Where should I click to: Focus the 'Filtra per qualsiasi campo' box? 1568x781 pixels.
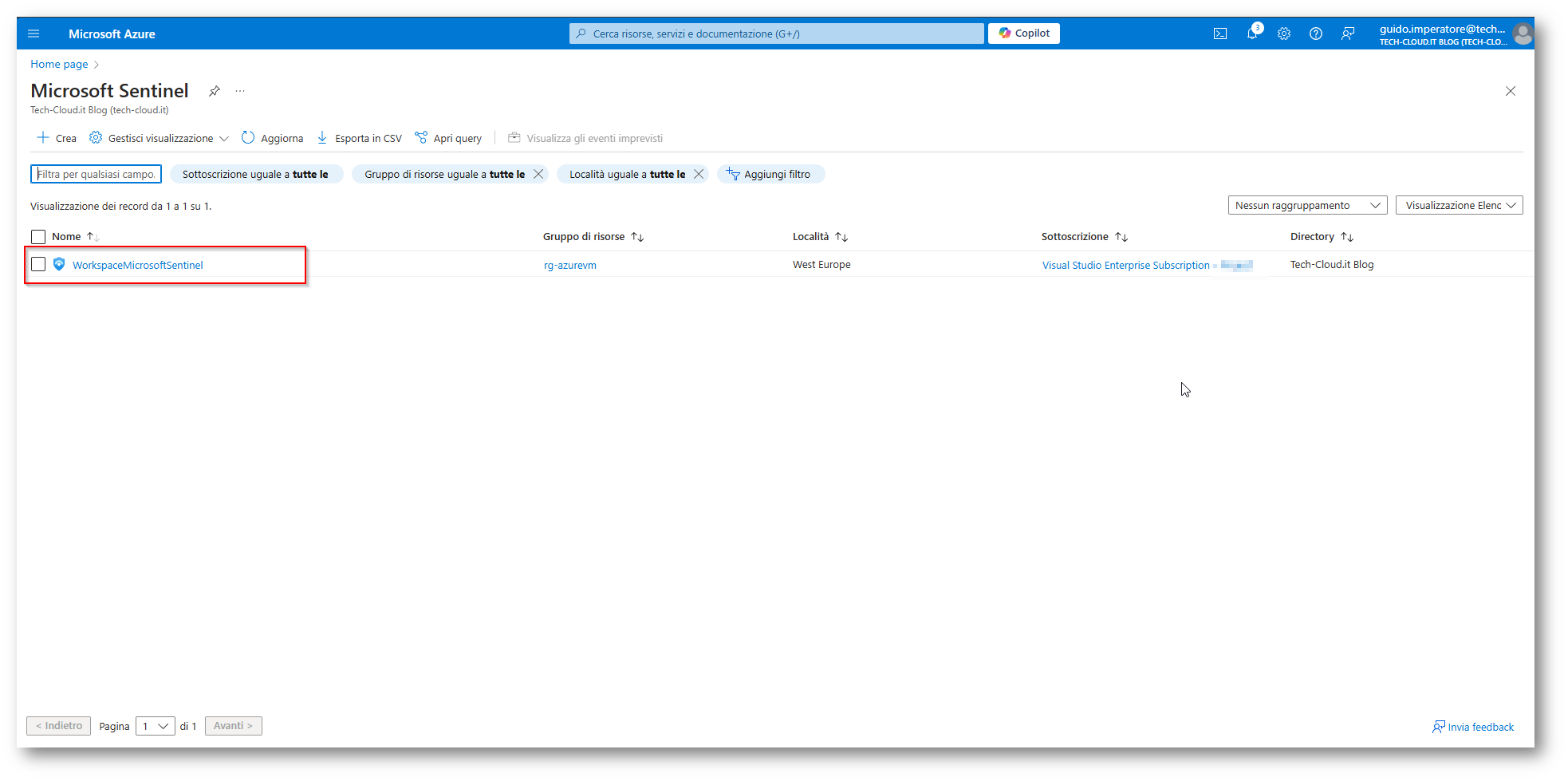(x=96, y=174)
